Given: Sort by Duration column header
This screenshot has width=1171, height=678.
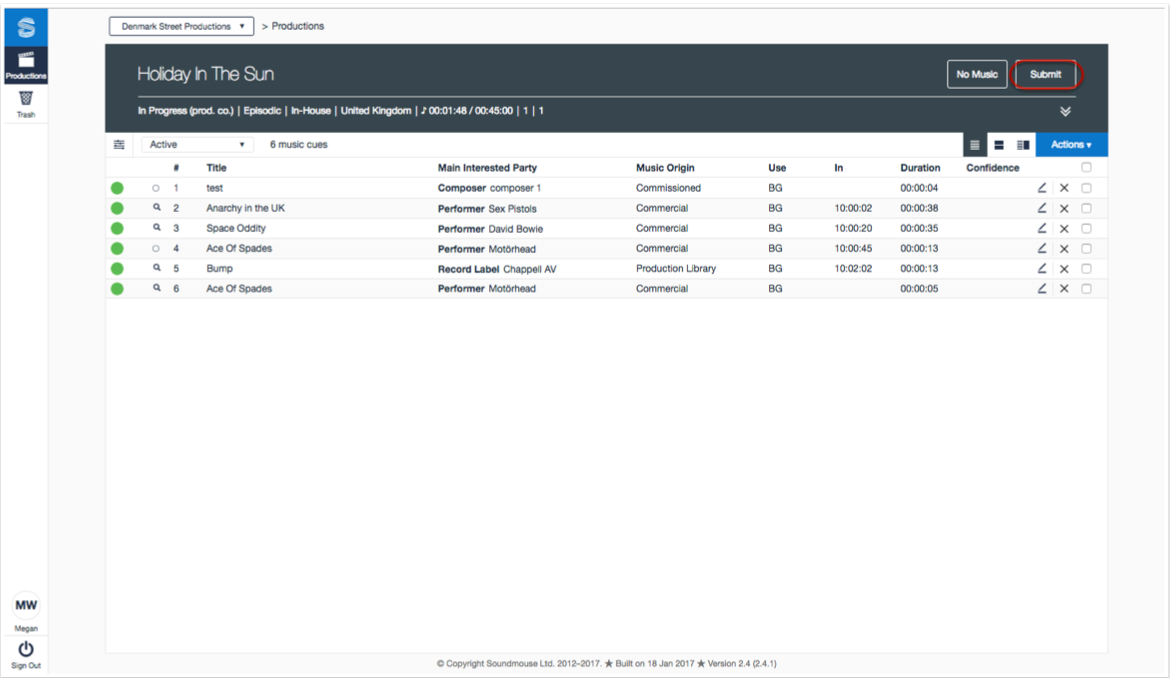Looking at the screenshot, I should tap(920, 168).
